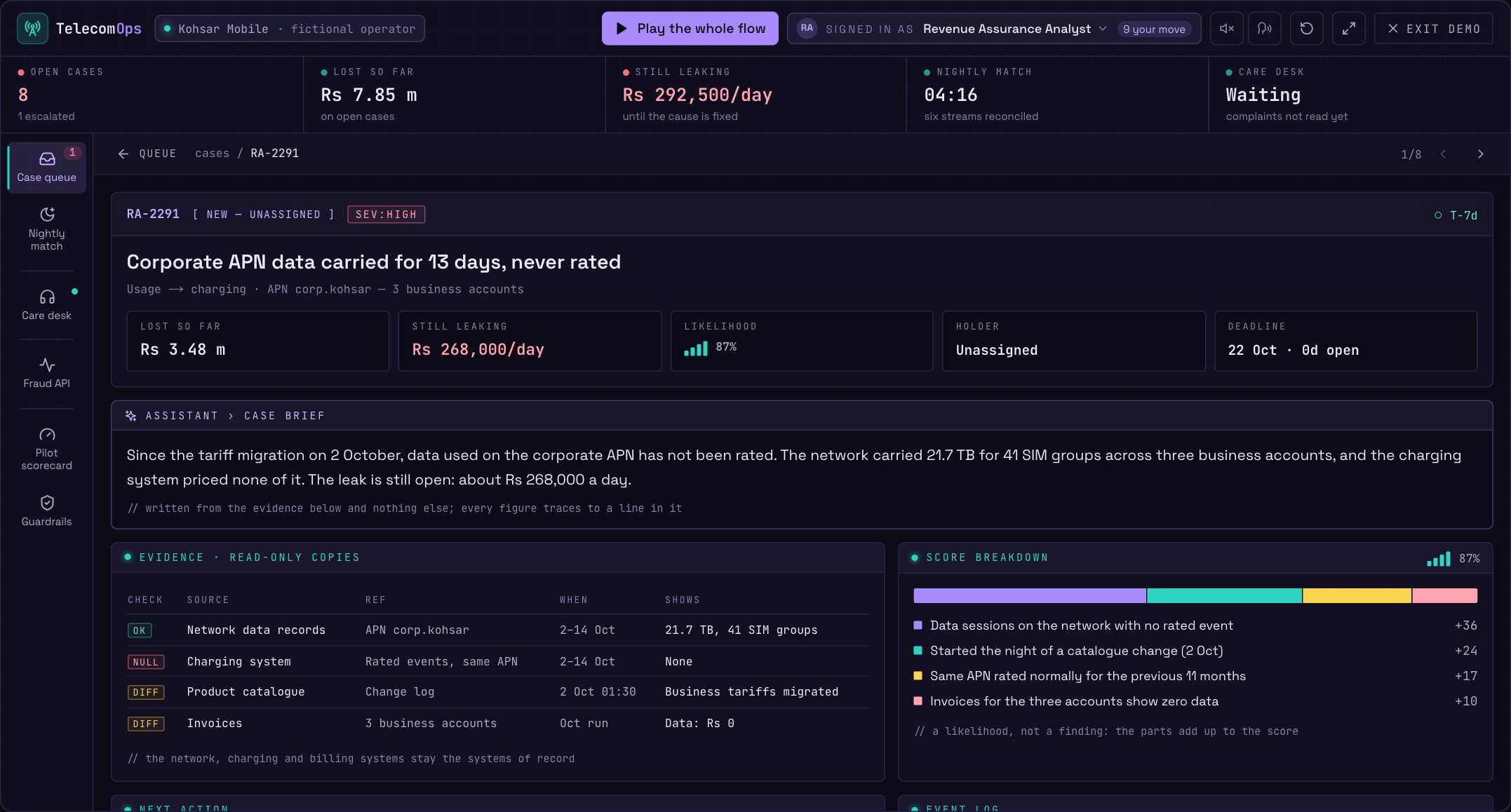Expand demo to fullscreen
This screenshot has height=812, width=1511.
(1348, 29)
